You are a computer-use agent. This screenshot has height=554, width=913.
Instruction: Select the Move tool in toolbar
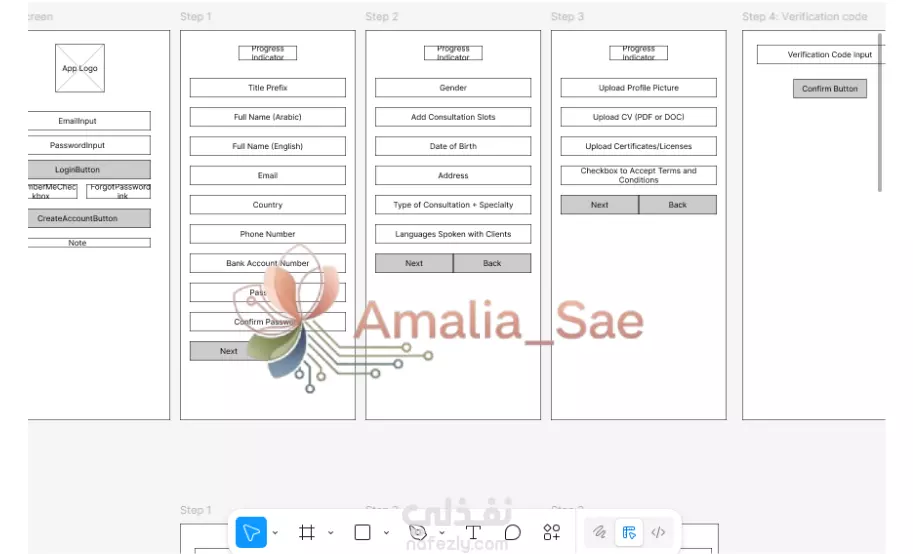pos(251,532)
